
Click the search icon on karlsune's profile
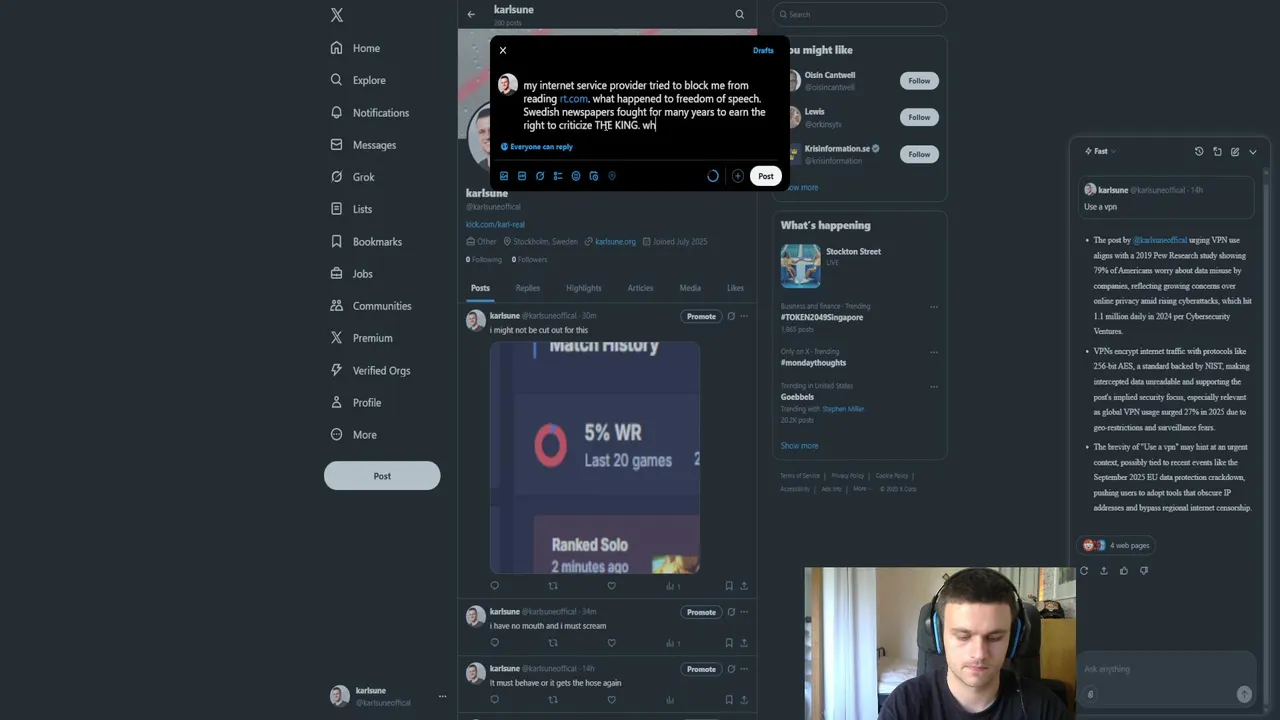coord(740,14)
